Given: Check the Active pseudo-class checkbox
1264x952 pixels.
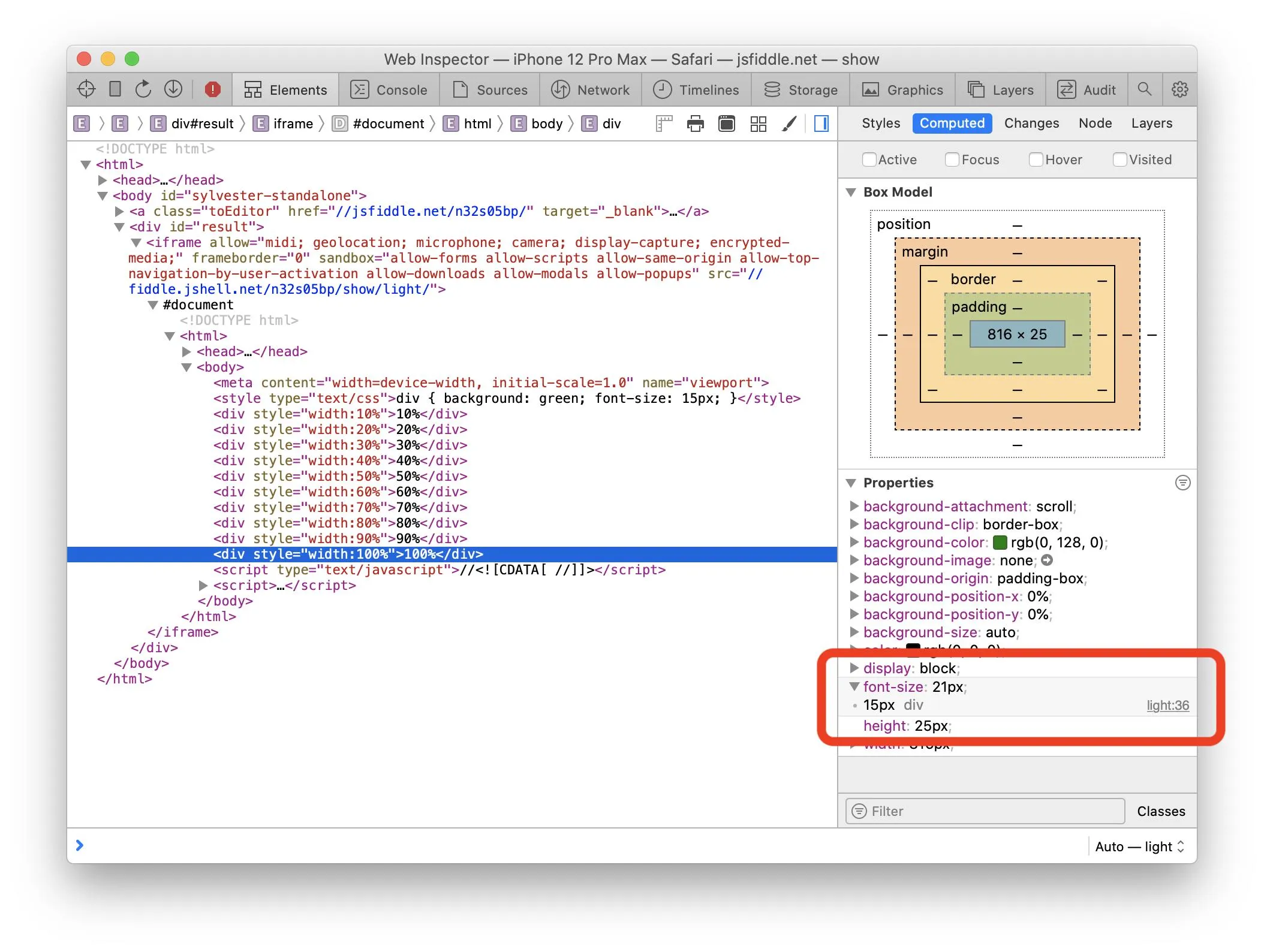Looking at the screenshot, I should (x=869, y=159).
